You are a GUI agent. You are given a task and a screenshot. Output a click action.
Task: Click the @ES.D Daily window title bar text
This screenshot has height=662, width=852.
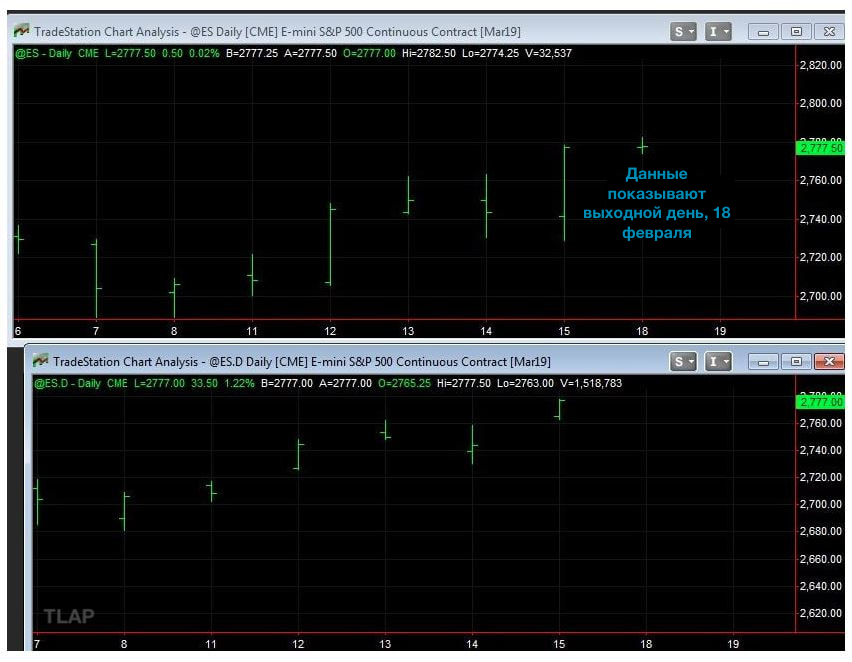(302, 361)
